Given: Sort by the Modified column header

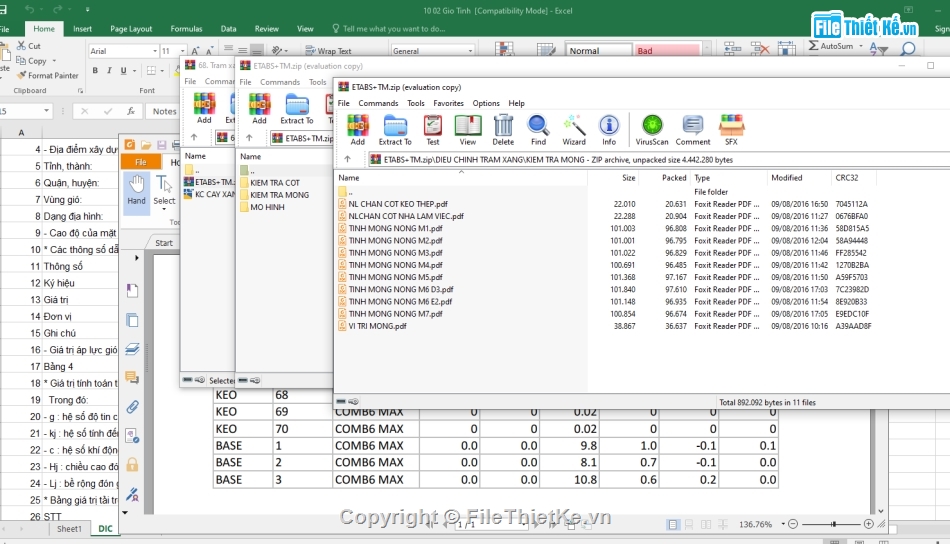Looking at the screenshot, I should [x=786, y=177].
